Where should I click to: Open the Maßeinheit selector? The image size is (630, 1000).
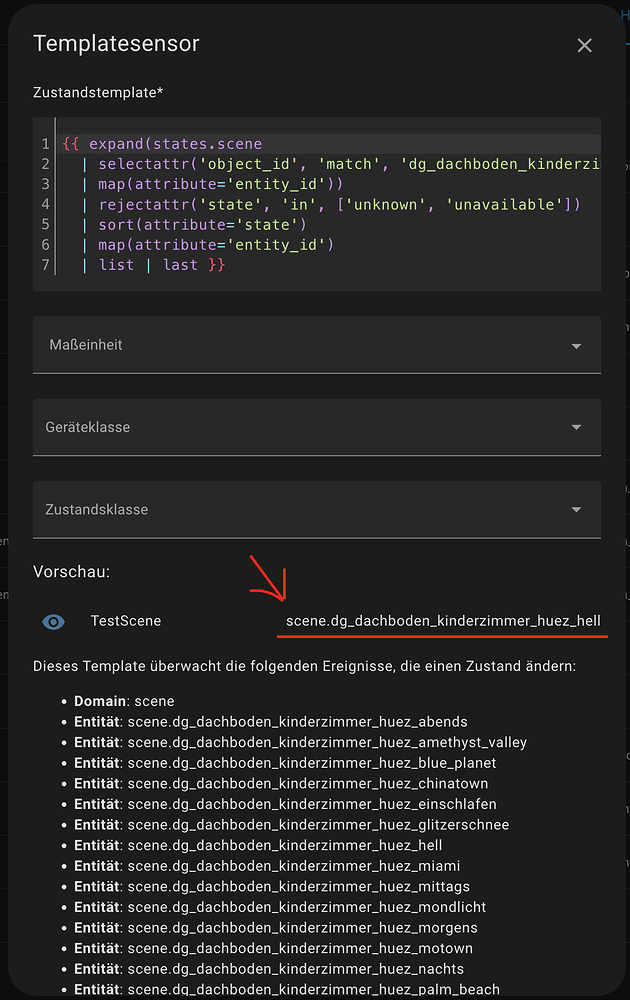point(300,344)
